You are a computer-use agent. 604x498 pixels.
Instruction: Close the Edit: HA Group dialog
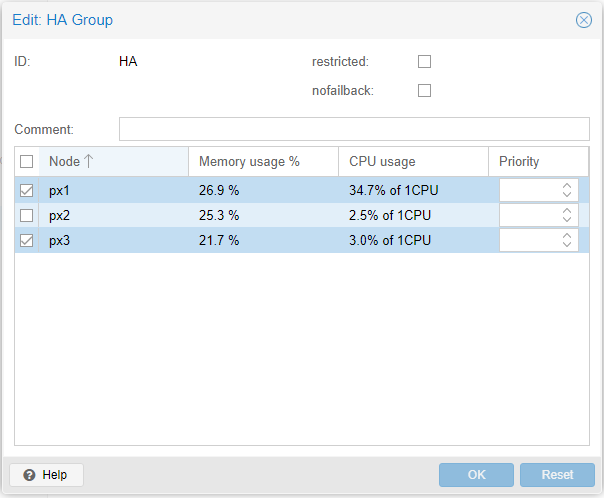pyautogui.click(x=584, y=20)
